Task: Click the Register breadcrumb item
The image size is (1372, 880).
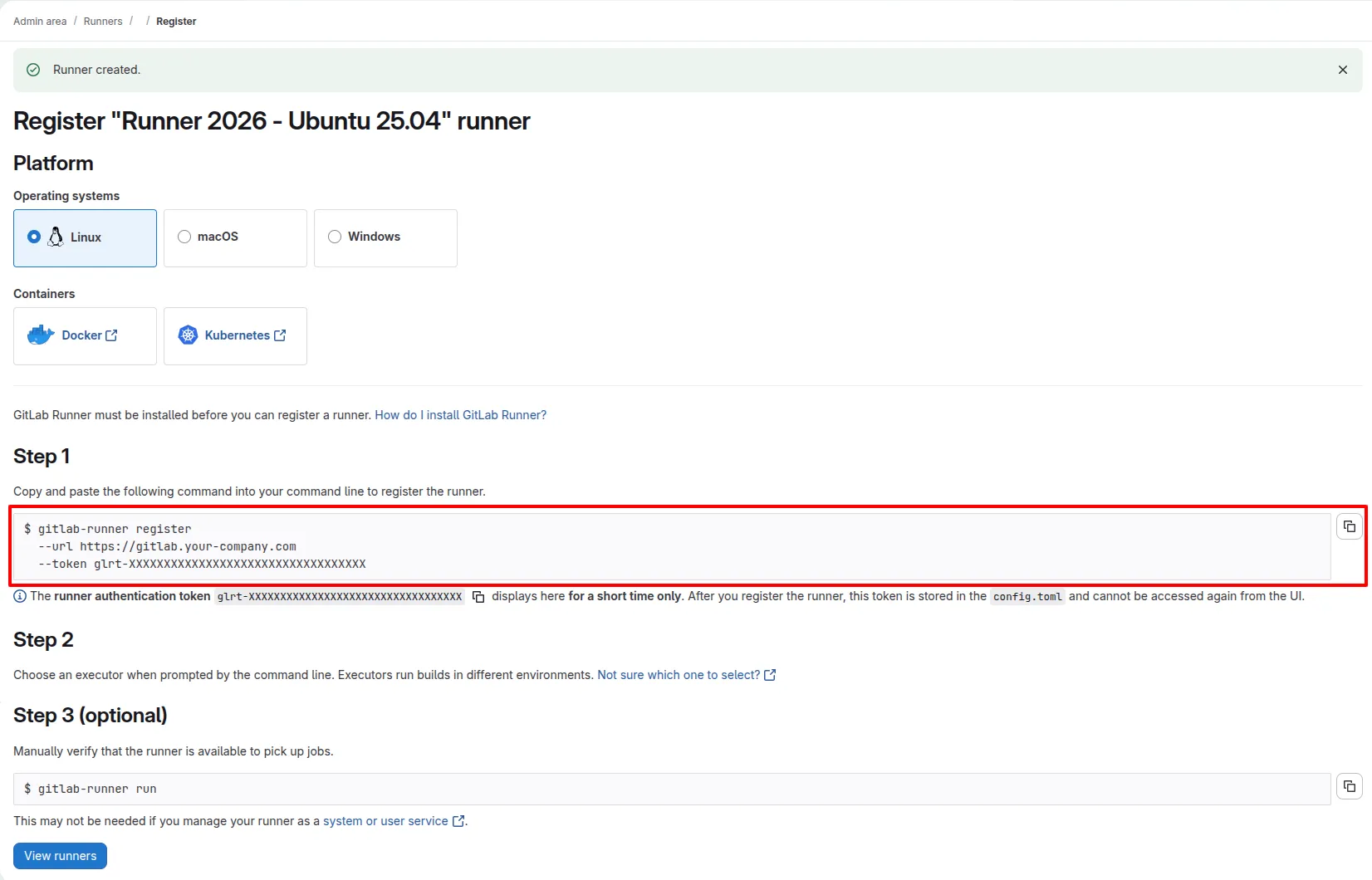Action: pyautogui.click(x=176, y=22)
